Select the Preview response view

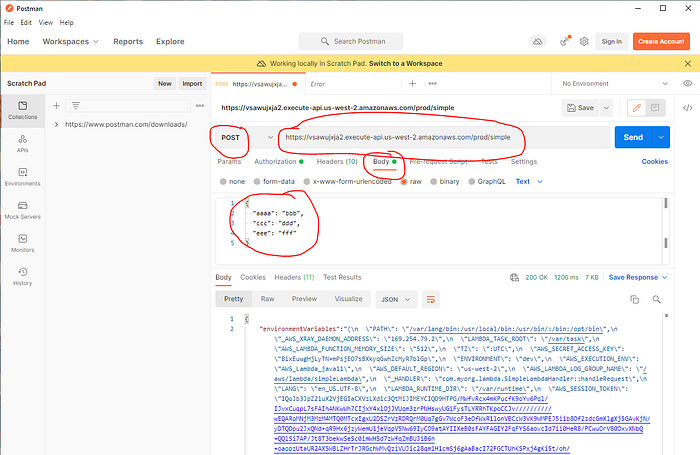(x=304, y=299)
